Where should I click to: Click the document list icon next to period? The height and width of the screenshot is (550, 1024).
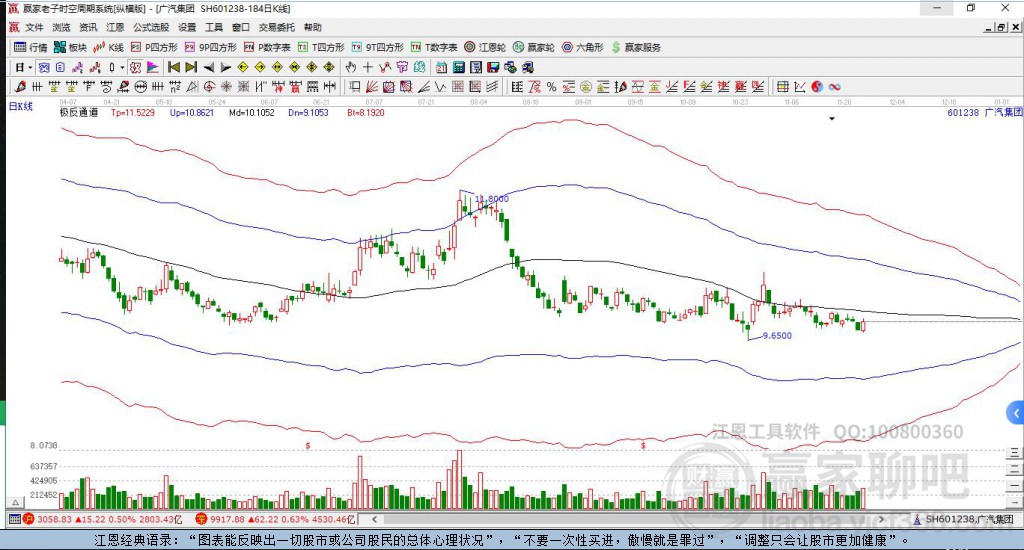60,67
